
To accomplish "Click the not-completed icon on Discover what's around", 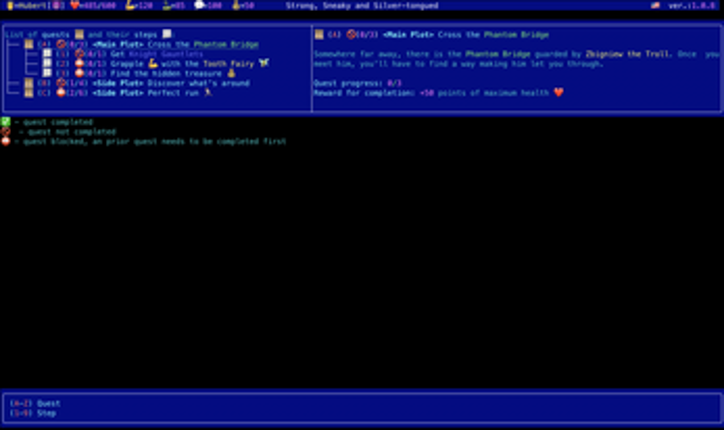I will coord(61,83).
